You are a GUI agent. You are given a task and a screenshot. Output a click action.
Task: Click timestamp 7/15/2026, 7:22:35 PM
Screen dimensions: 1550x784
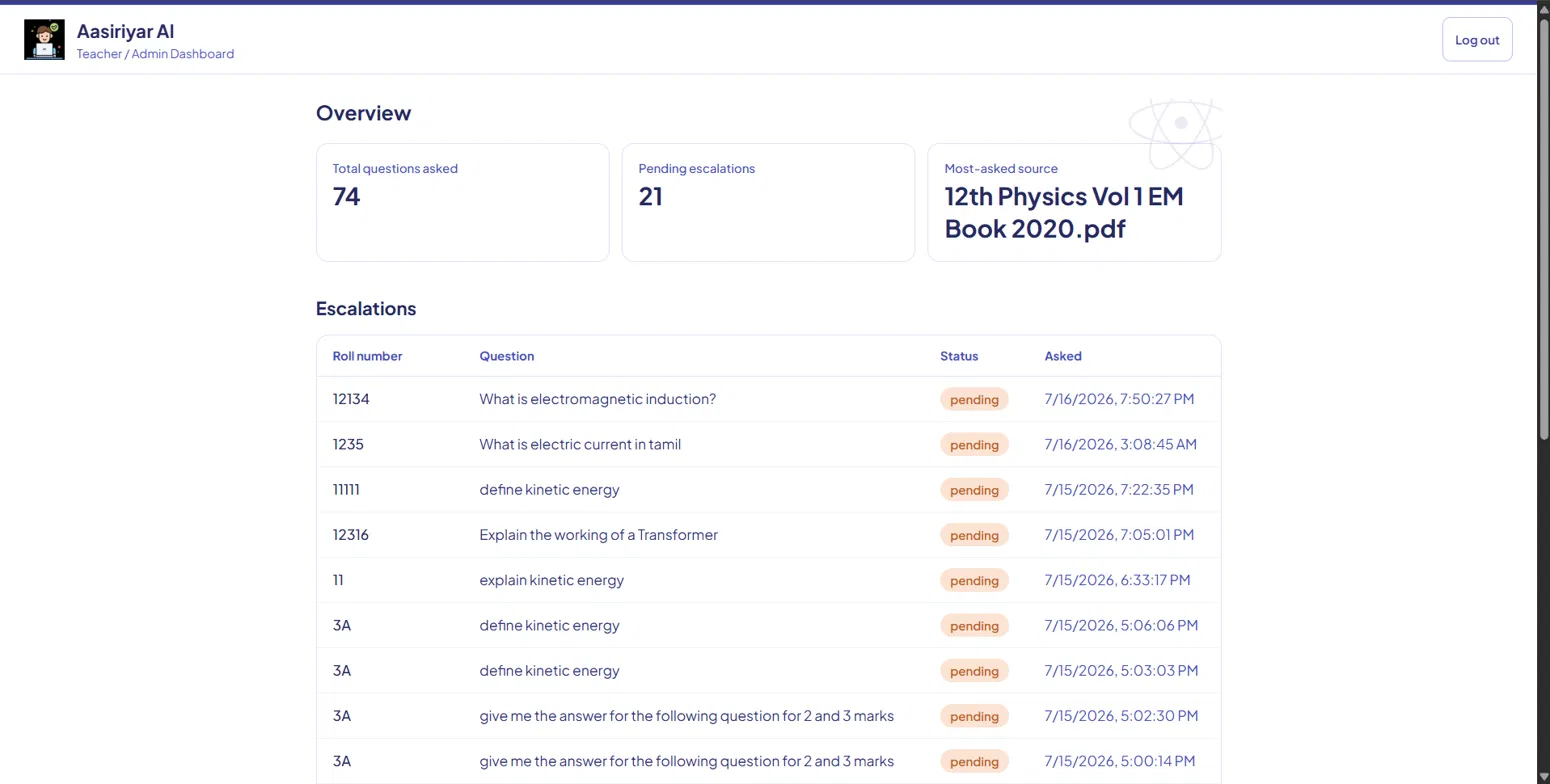(1119, 490)
